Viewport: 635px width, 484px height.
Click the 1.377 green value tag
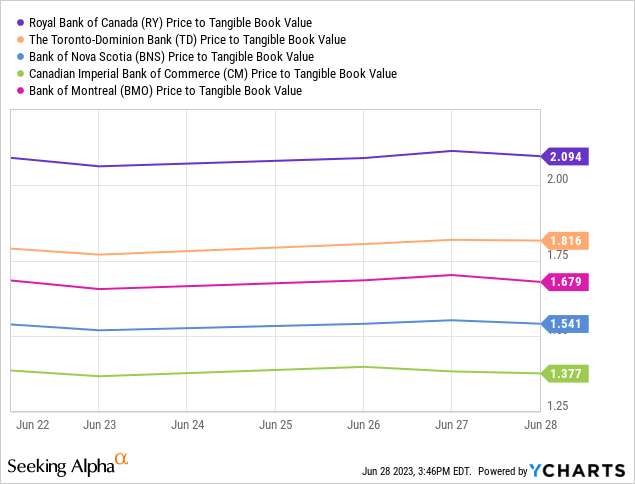(x=566, y=373)
